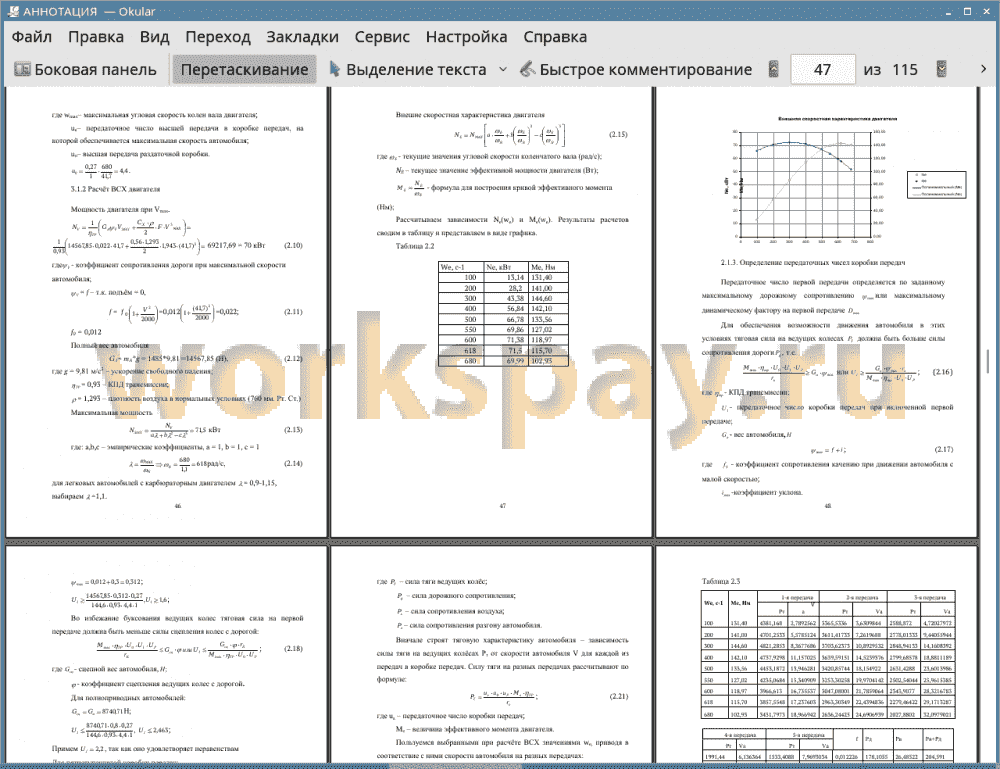The height and width of the screenshot is (769, 1000).
Task: Select the Выделение текста tool
Action: click(x=408, y=69)
